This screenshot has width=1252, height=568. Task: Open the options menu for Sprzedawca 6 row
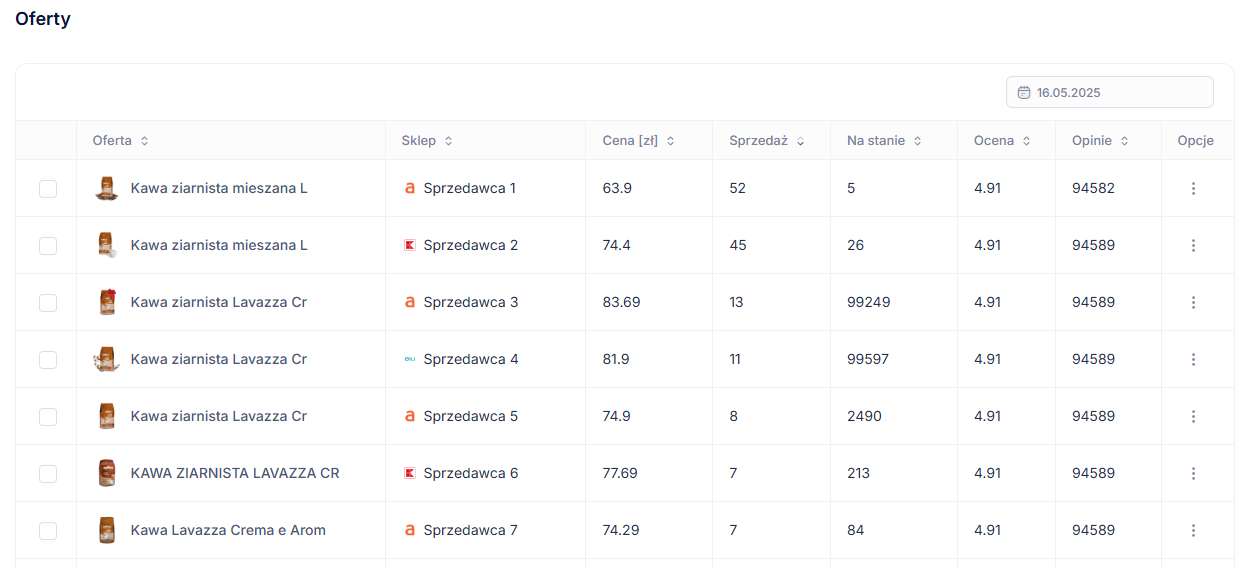pyautogui.click(x=1193, y=473)
